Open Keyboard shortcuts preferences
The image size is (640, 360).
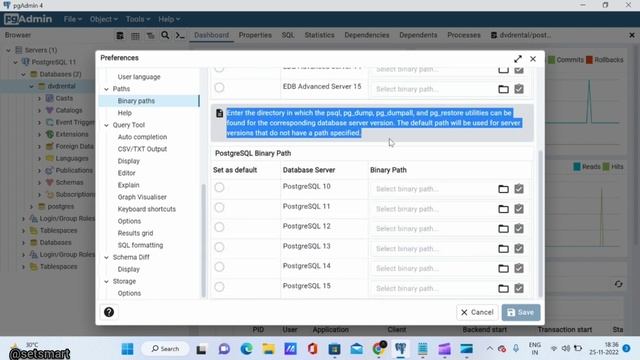pyautogui.click(x=147, y=209)
